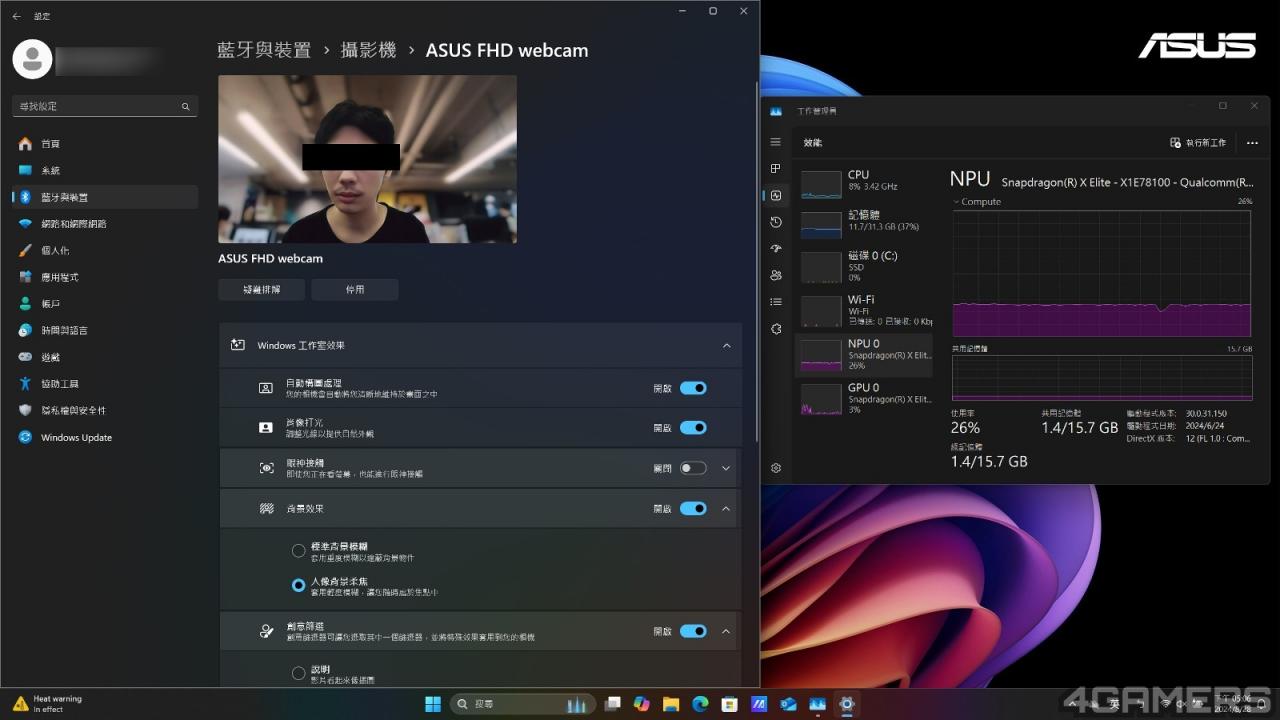Open Task Manager settings gear

click(776, 468)
